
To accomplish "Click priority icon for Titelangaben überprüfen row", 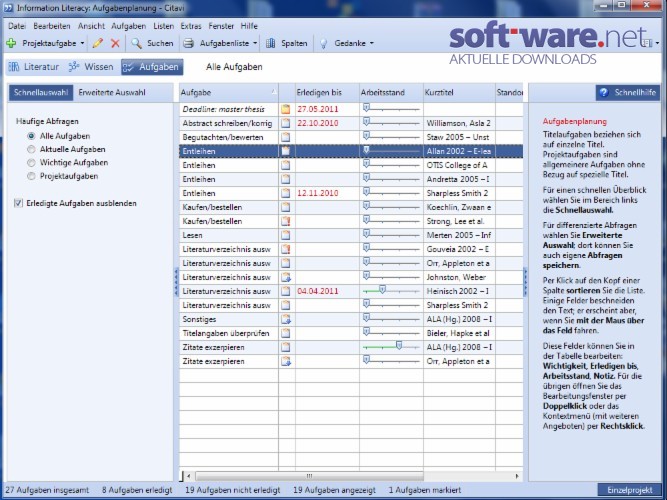I will pyautogui.click(x=286, y=333).
